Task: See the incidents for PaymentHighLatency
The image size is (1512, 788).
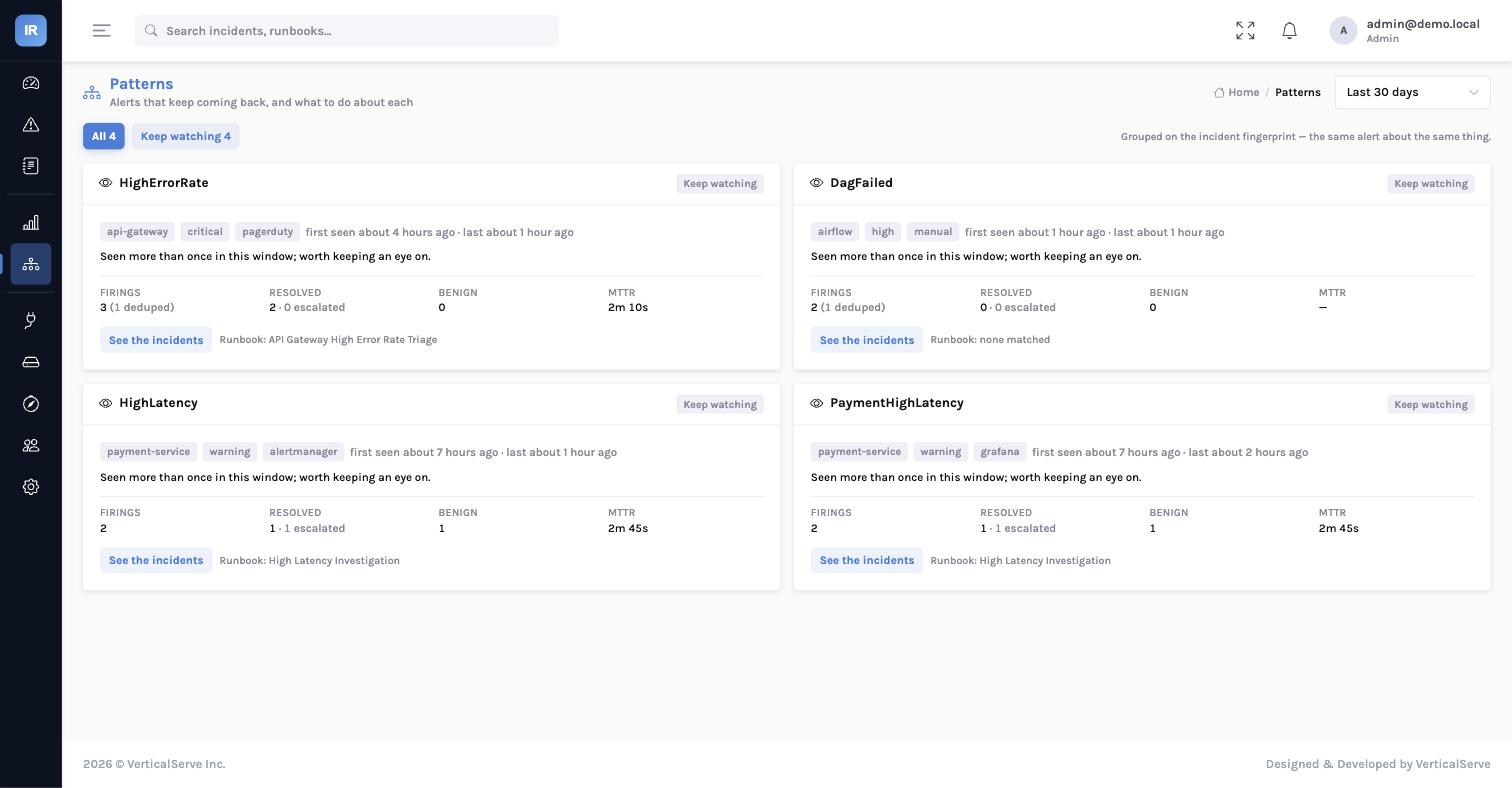Action: click(x=867, y=560)
